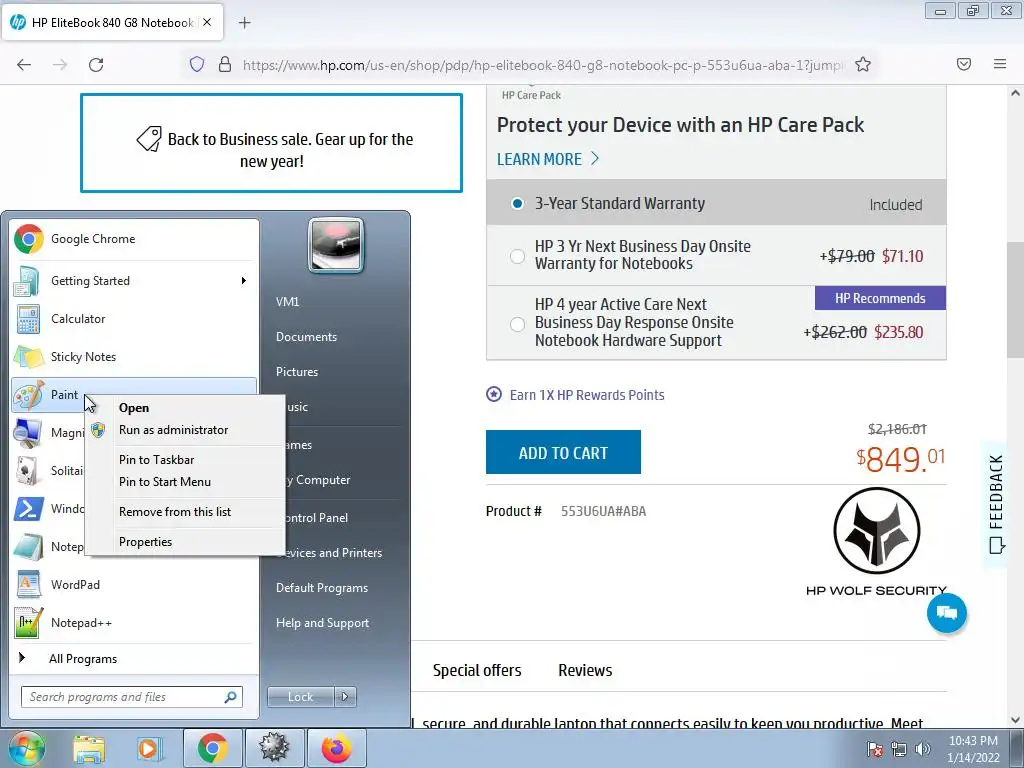The height and width of the screenshot is (768, 1024).
Task: Click the Calculator icon in Start menu
Action: (28, 319)
